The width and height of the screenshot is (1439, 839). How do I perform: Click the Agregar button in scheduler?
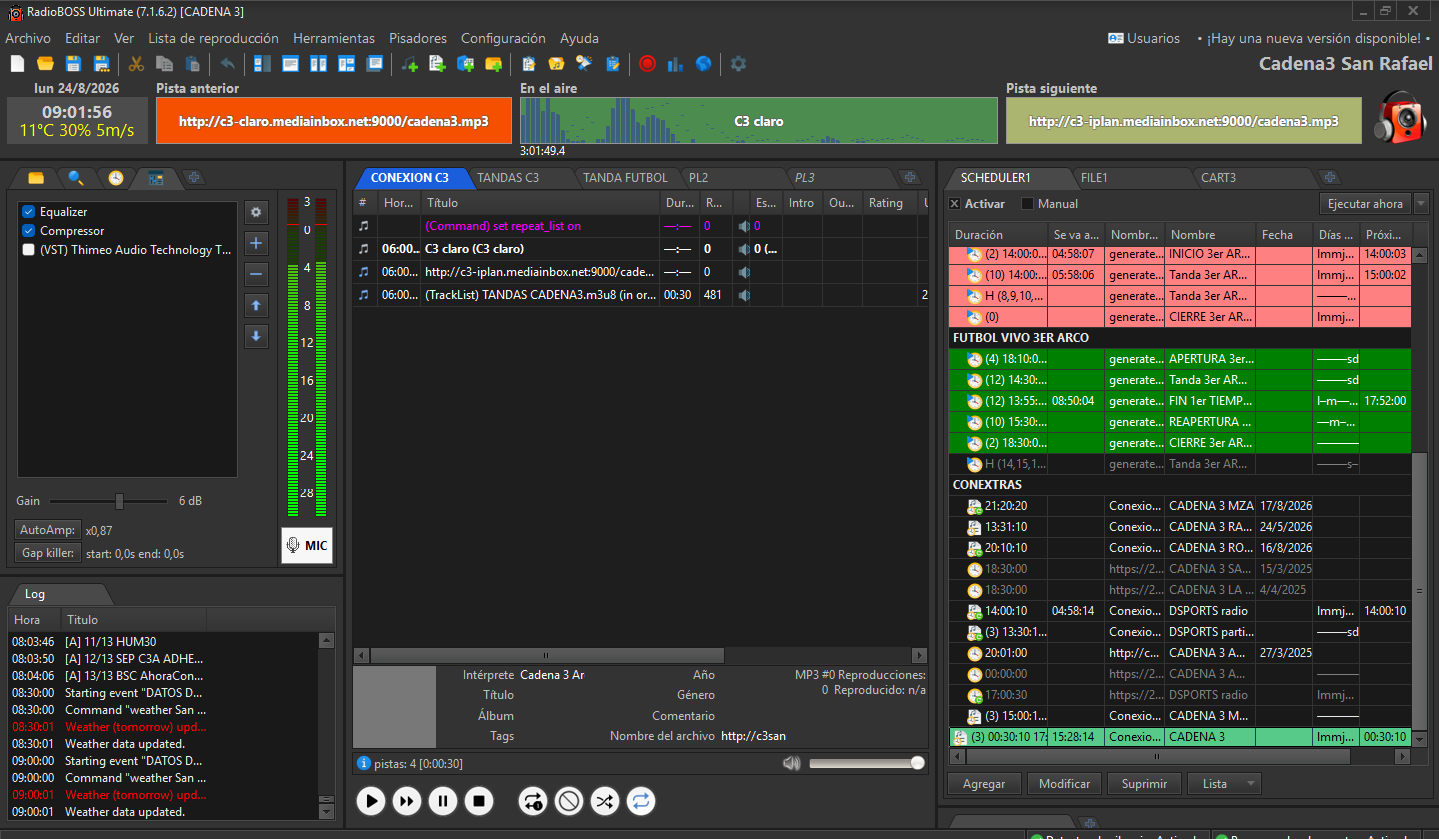[984, 784]
